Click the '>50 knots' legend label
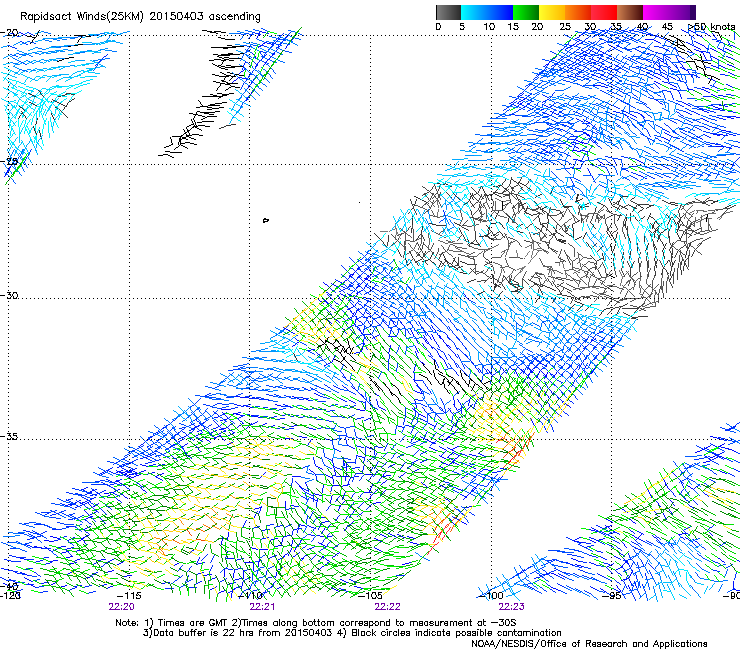 [x=712, y=27]
